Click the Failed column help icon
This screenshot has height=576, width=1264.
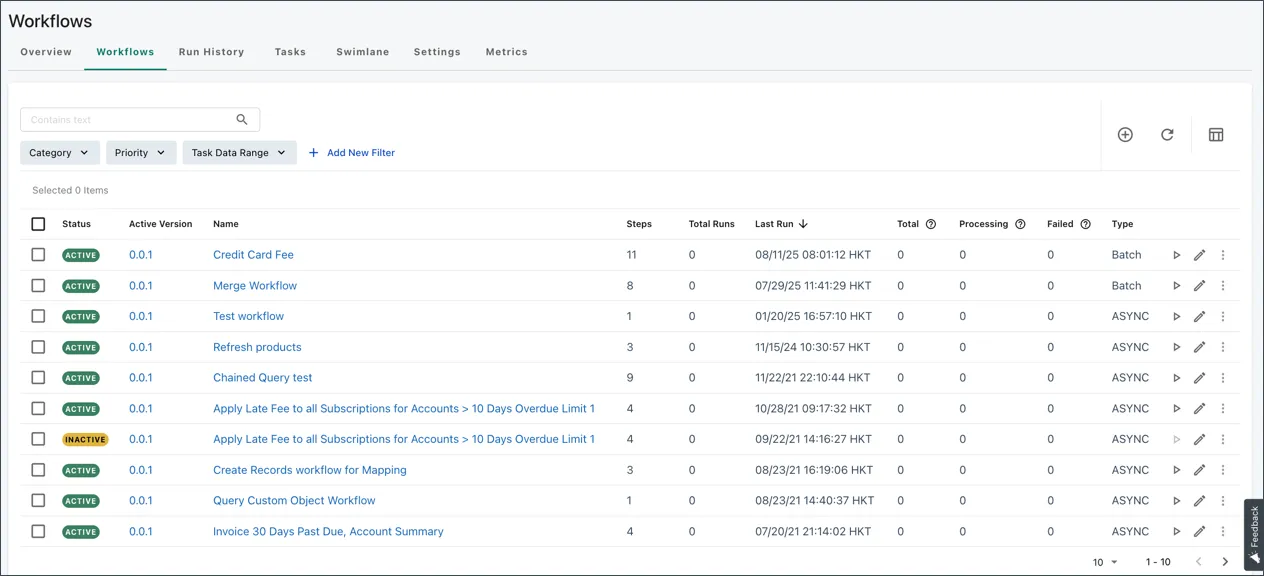(x=1085, y=224)
